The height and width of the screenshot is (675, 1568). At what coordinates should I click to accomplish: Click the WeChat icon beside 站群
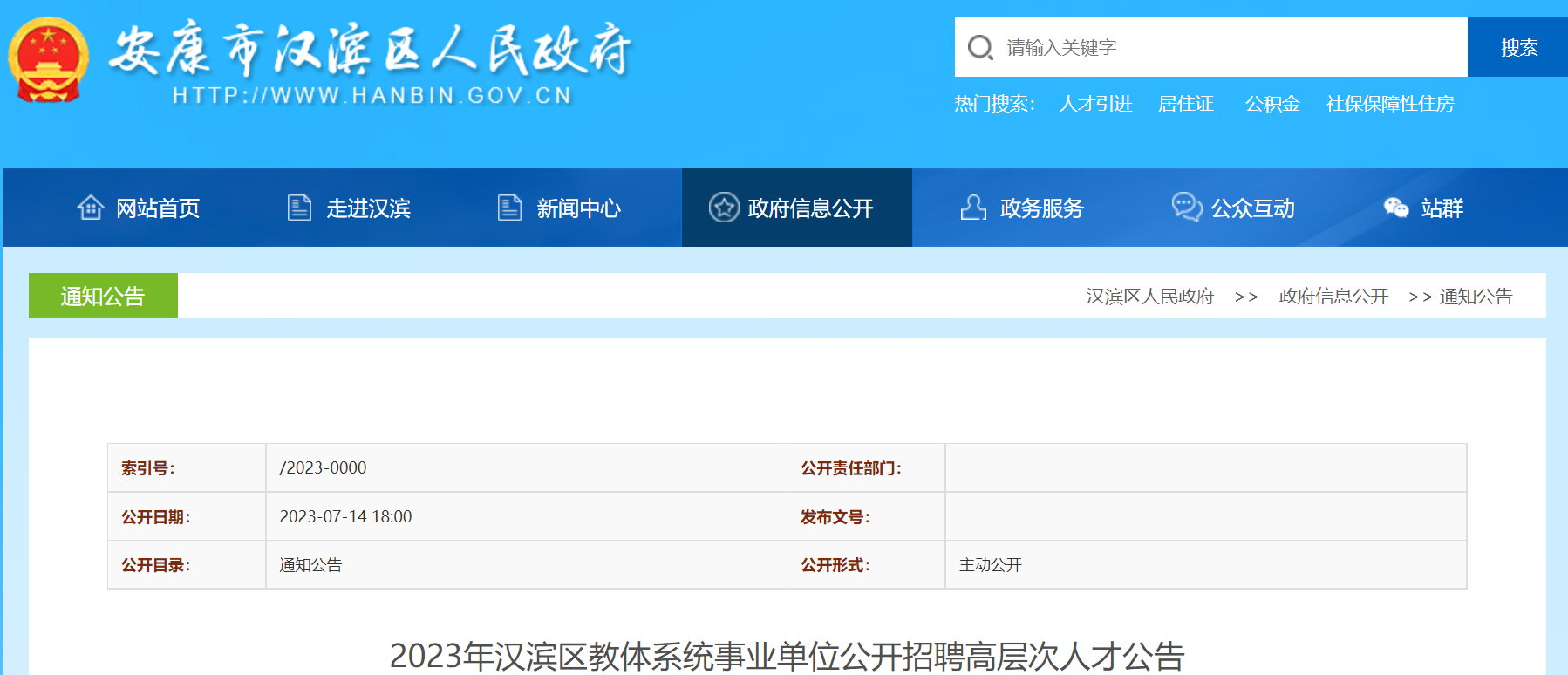1396,208
